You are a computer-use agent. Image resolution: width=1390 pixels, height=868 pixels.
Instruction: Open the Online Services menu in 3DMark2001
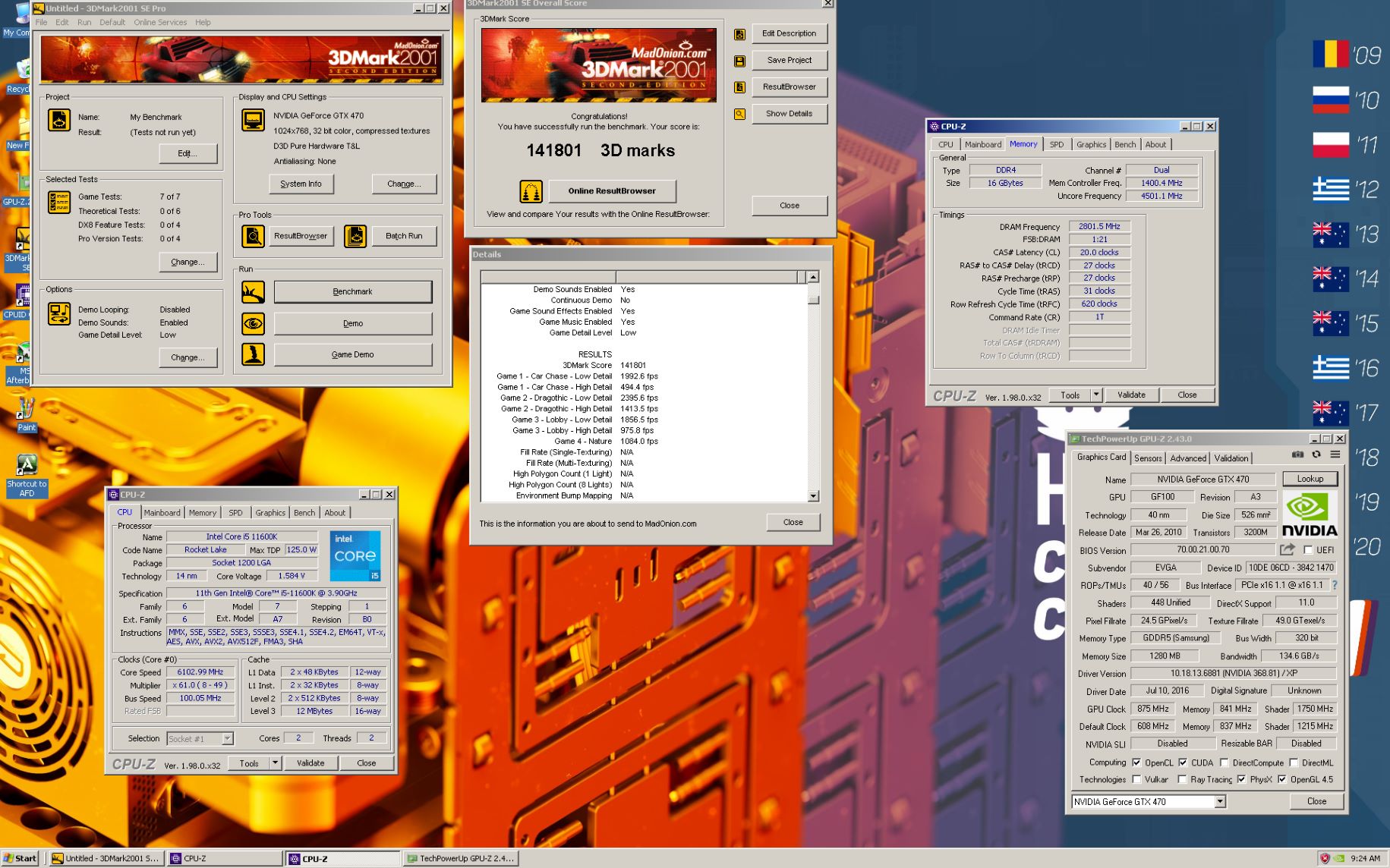tap(160, 22)
